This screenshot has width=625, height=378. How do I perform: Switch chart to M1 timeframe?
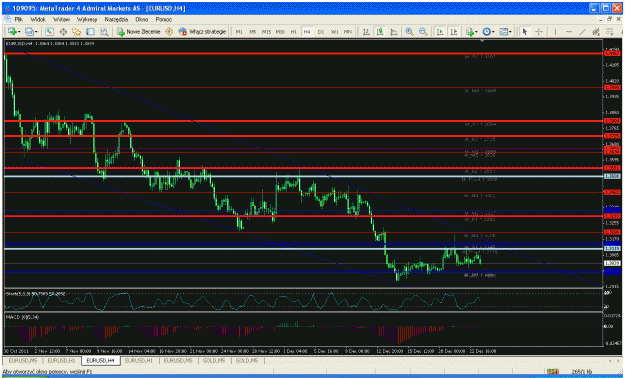pyautogui.click(x=239, y=32)
